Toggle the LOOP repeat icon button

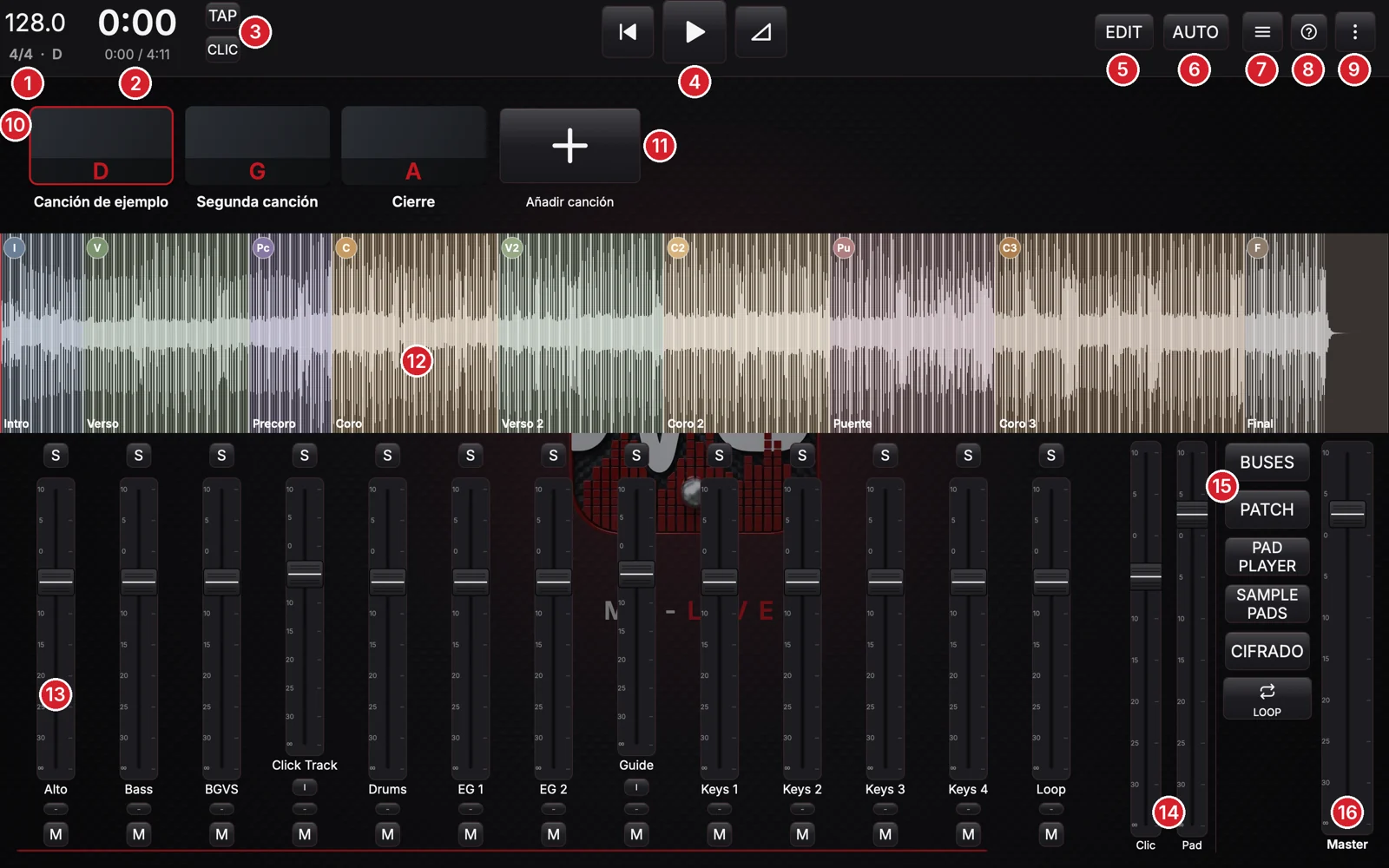click(x=1267, y=699)
